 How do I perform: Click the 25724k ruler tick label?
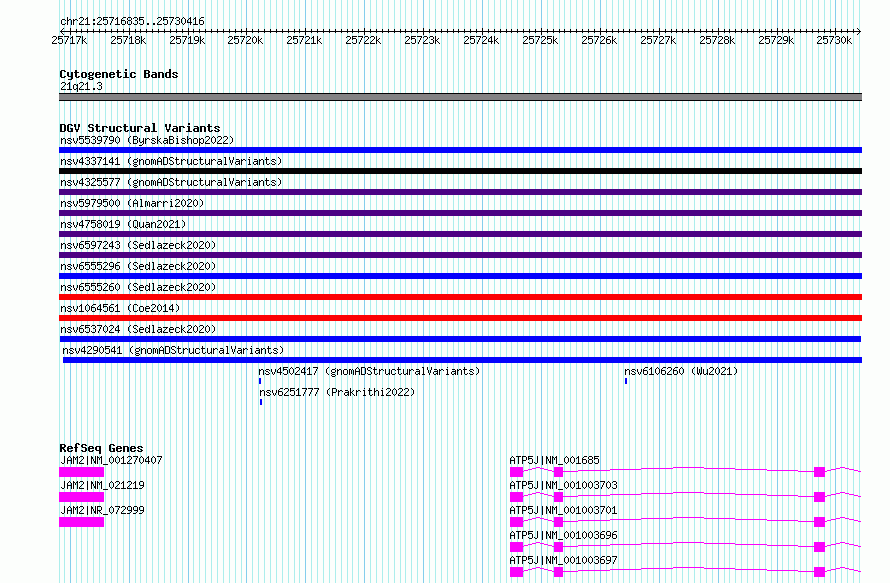[481, 40]
